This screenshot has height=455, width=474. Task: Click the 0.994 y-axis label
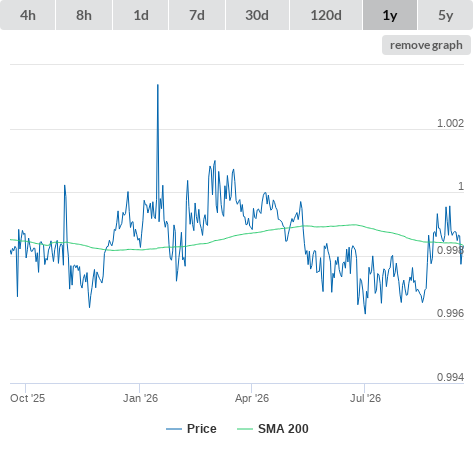[450, 377]
